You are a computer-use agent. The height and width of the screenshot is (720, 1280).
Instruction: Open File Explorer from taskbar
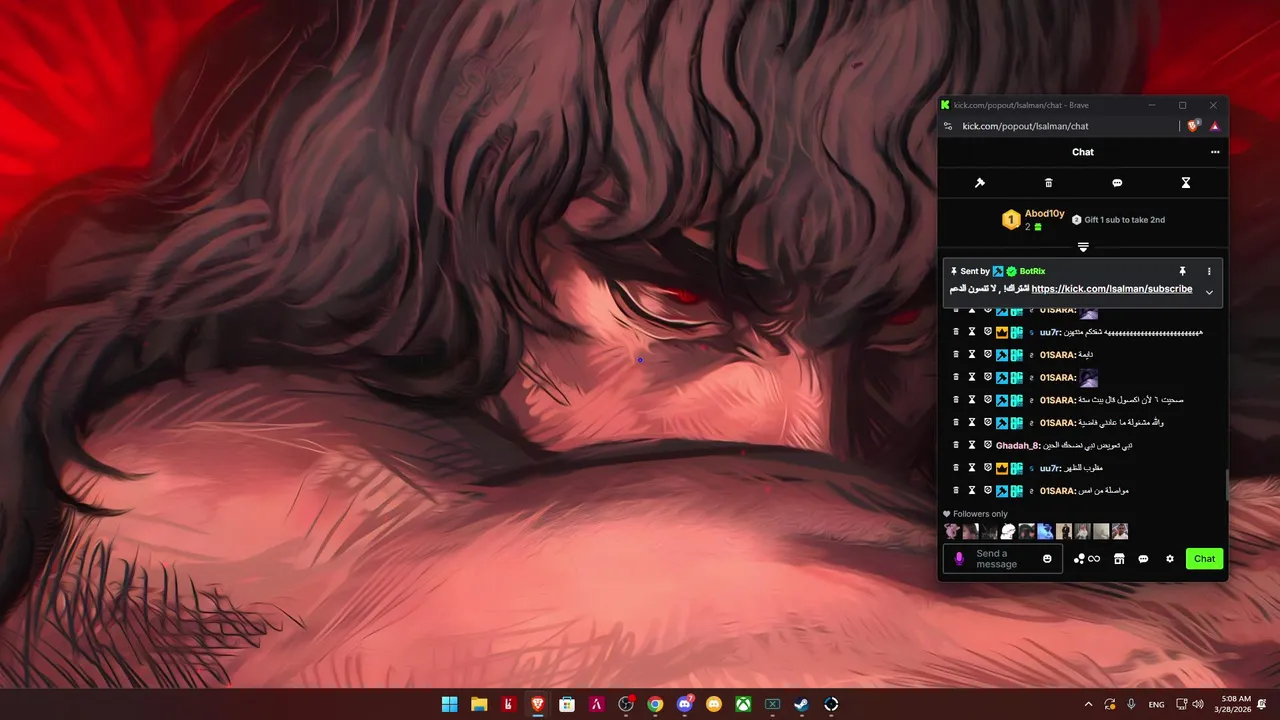point(479,704)
